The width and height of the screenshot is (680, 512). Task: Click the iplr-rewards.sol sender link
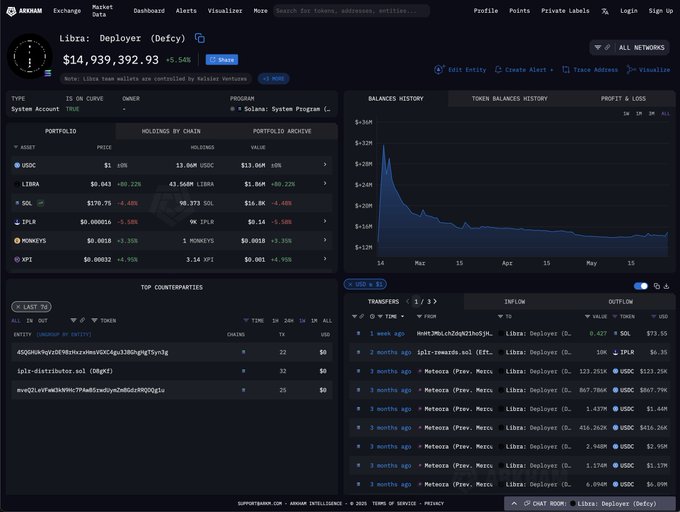coord(454,352)
